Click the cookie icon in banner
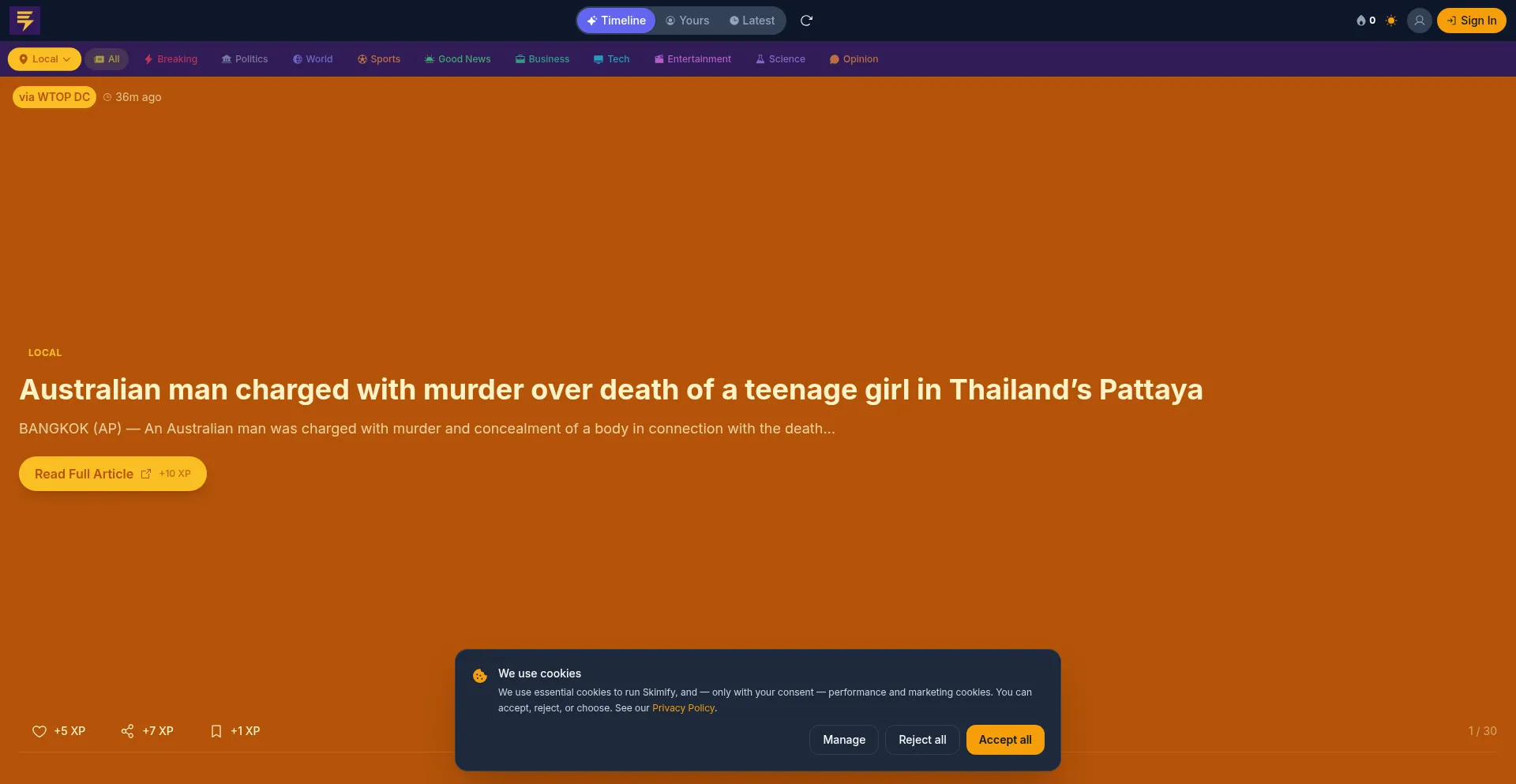The height and width of the screenshot is (784, 1516). [x=479, y=676]
